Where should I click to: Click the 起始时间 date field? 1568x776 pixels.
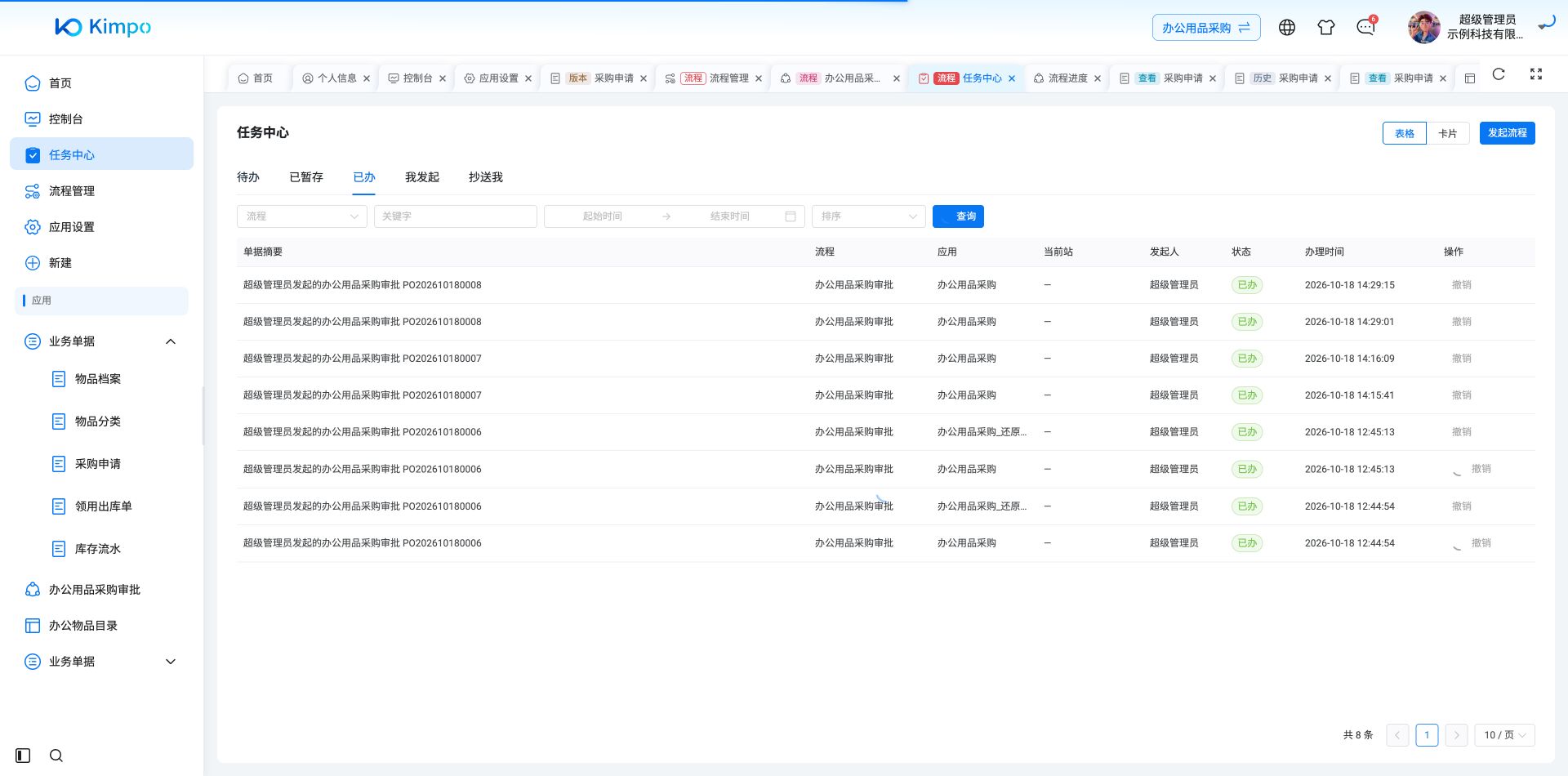pyautogui.click(x=603, y=216)
